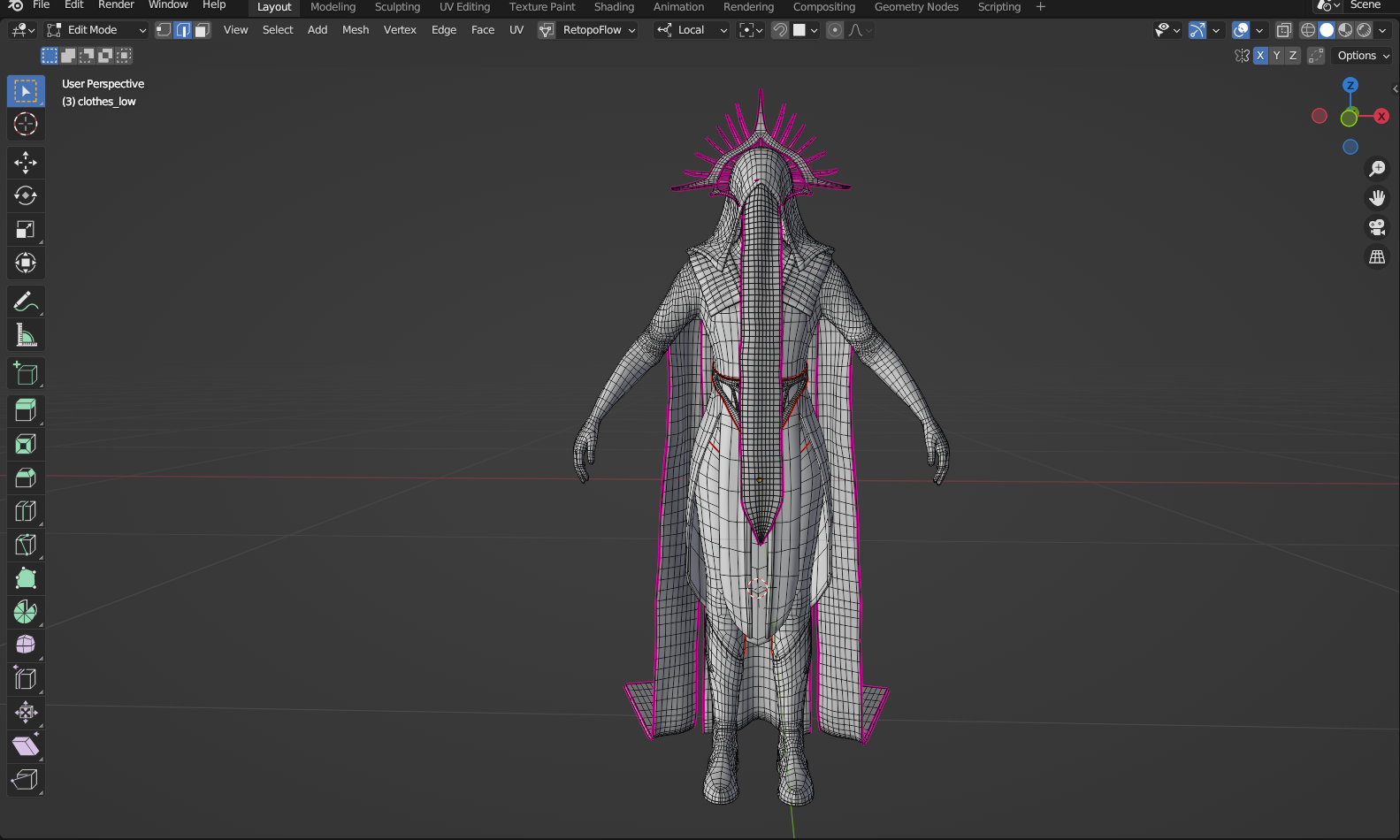Switch to the Modeling workspace tab
The image size is (1400, 840).
click(x=333, y=7)
